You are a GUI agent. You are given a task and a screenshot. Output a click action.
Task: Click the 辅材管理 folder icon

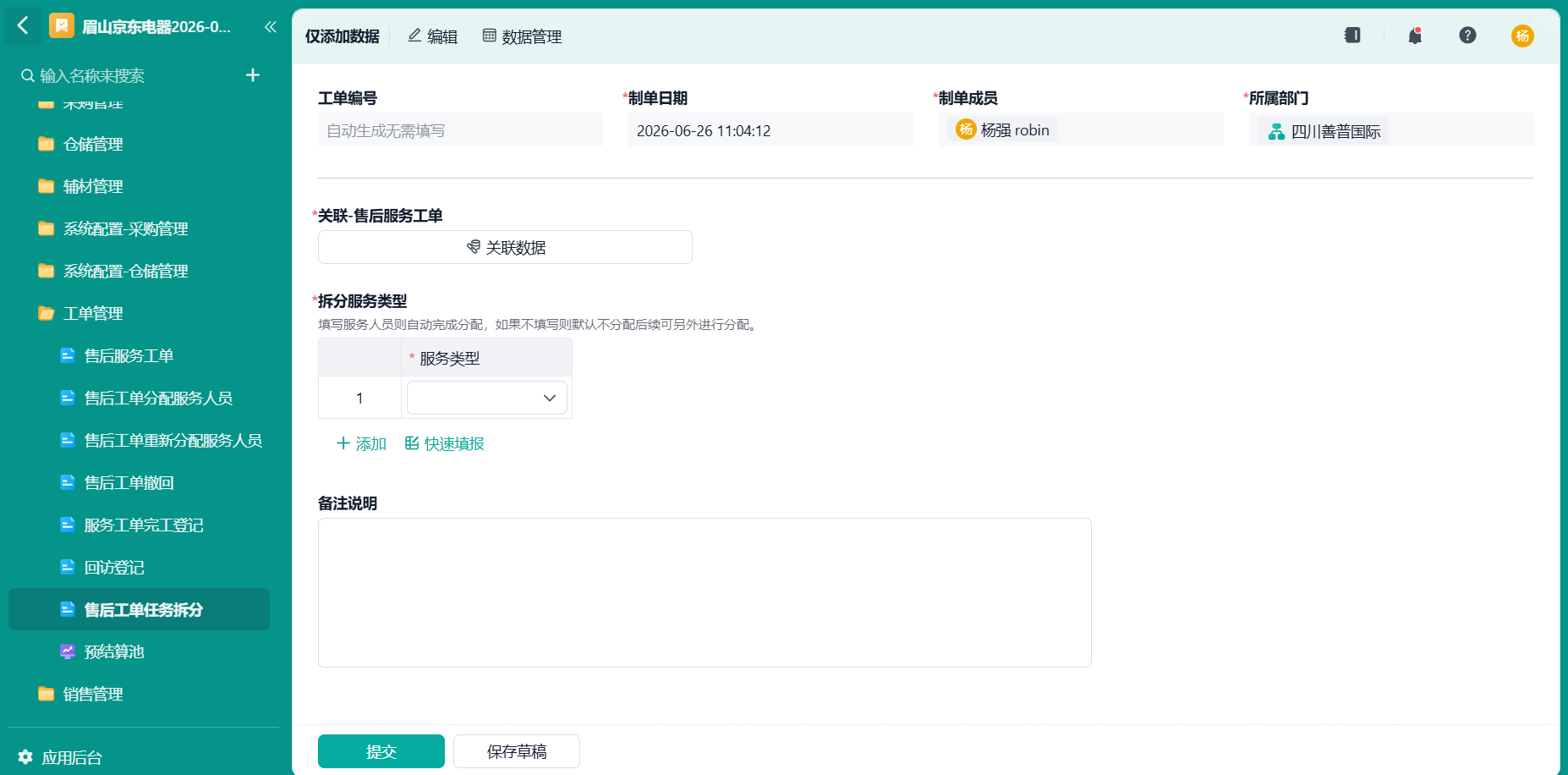tap(47, 186)
